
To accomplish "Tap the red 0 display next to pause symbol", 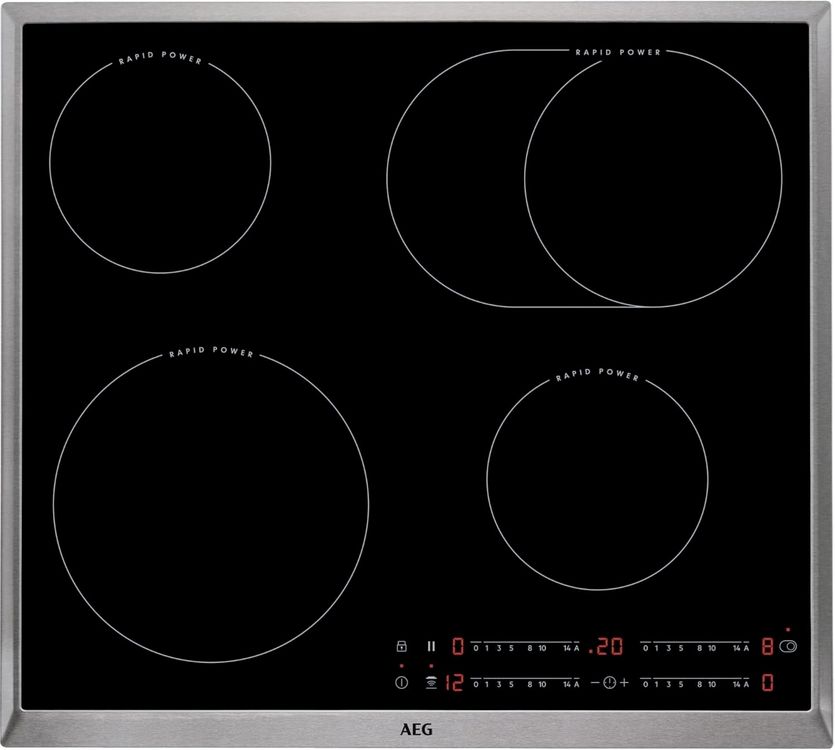I will [x=458, y=646].
